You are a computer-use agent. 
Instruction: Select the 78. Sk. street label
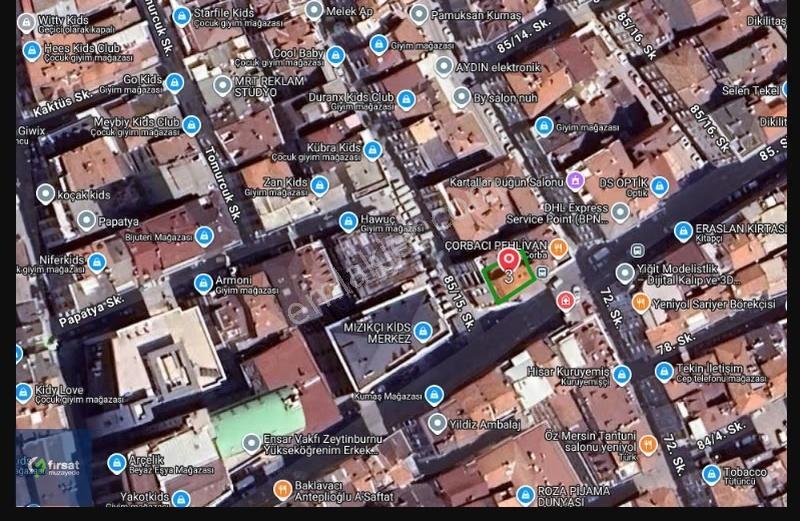coord(676,343)
